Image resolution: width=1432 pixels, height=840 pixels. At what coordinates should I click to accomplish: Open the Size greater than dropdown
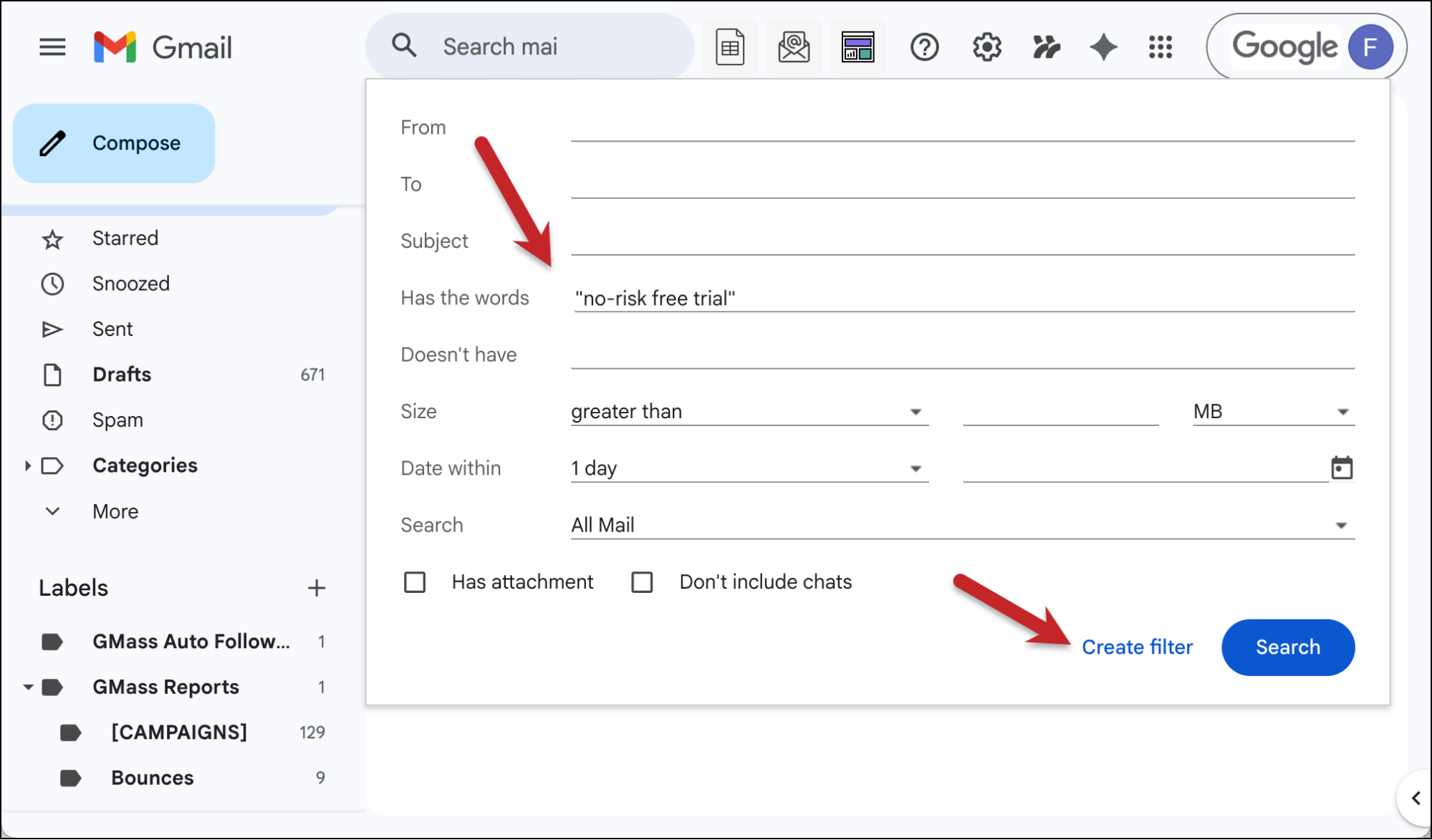click(x=749, y=412)
